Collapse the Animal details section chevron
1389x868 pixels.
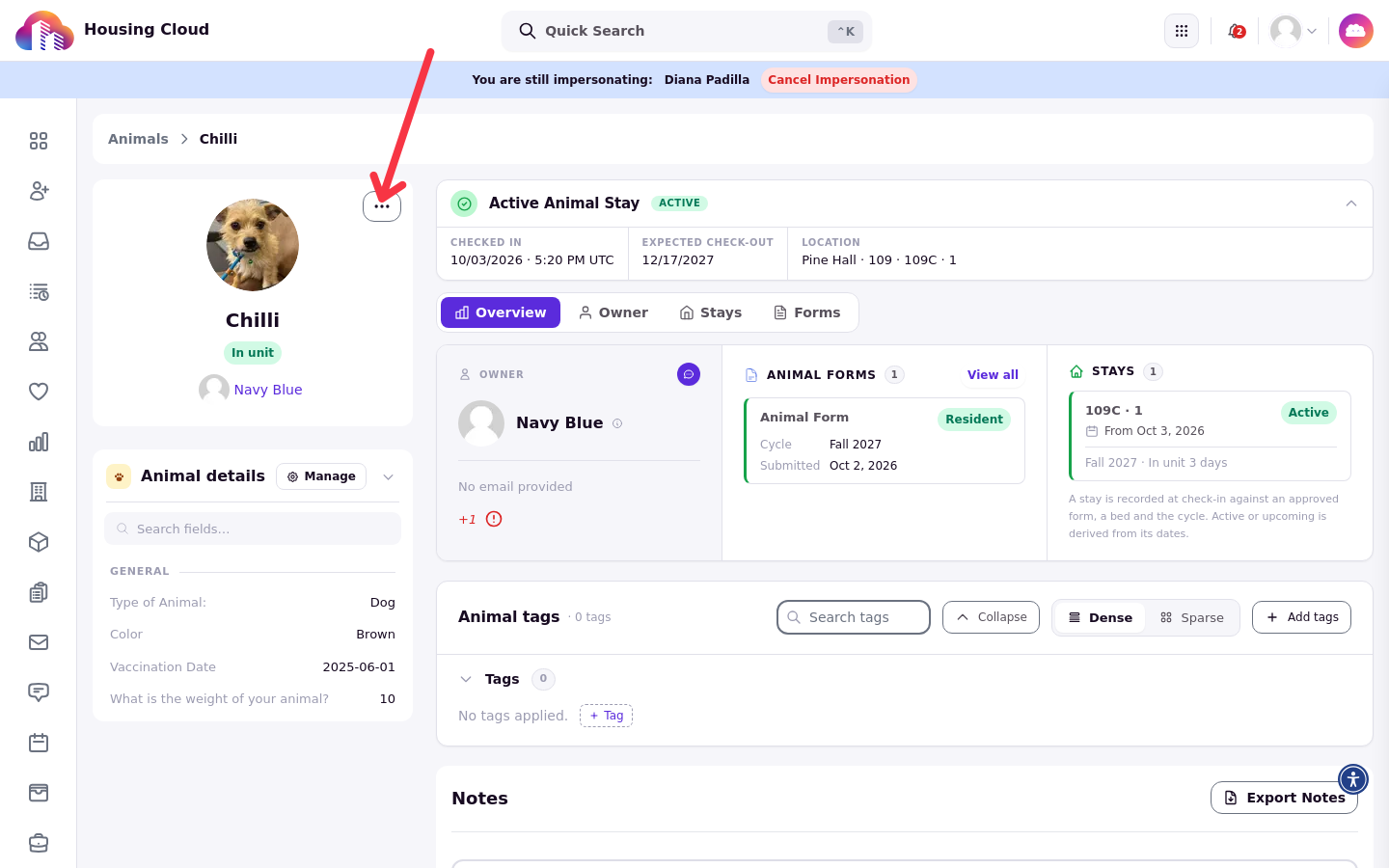(389, 476)
